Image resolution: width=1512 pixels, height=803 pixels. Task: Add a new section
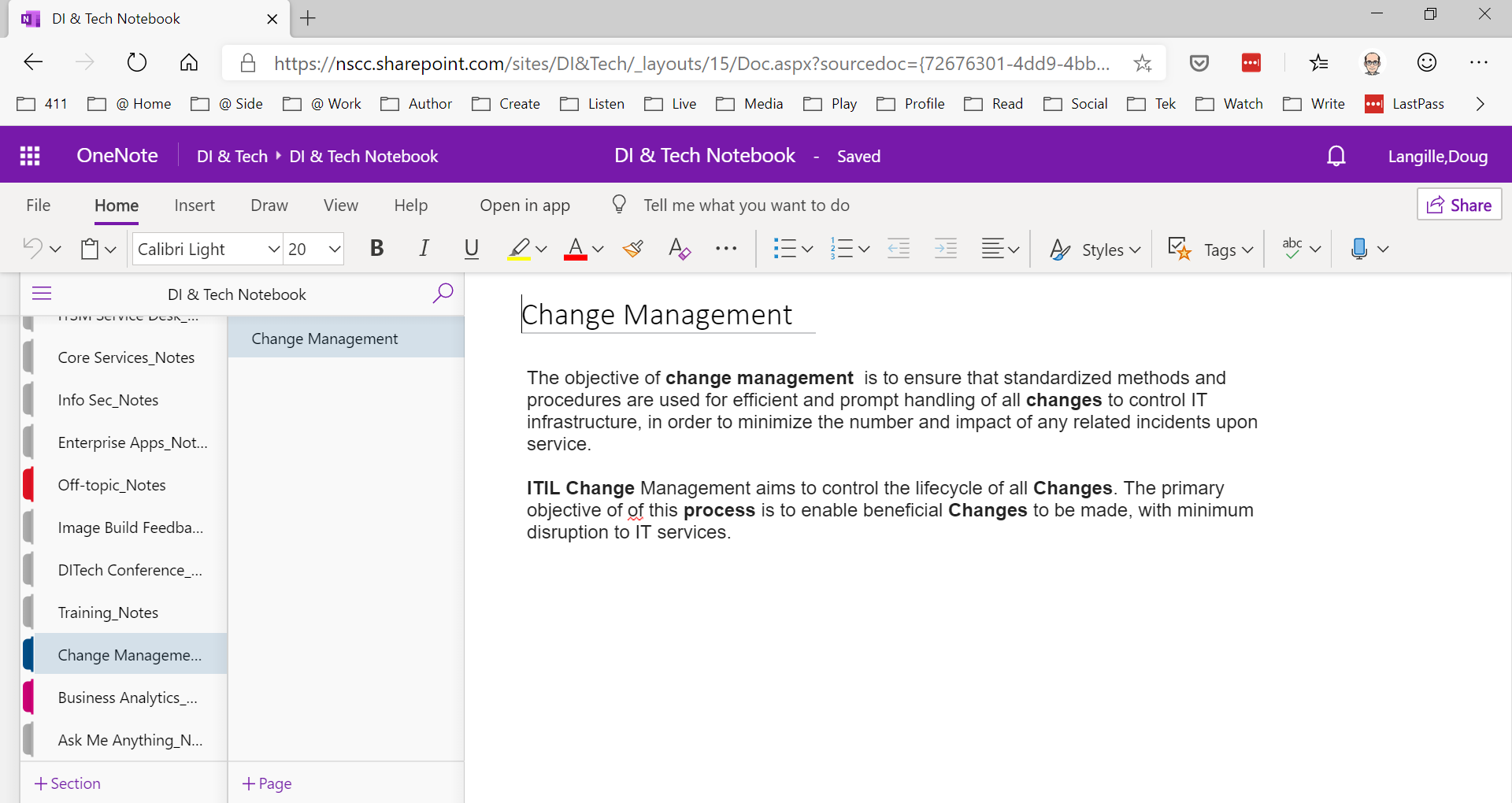tap(68, 783)
